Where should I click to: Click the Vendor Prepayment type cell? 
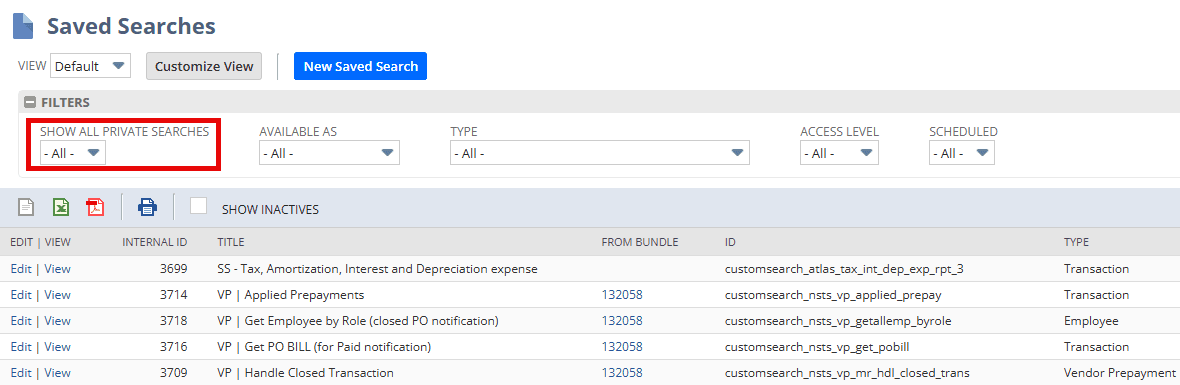(x=1120, y=373)
